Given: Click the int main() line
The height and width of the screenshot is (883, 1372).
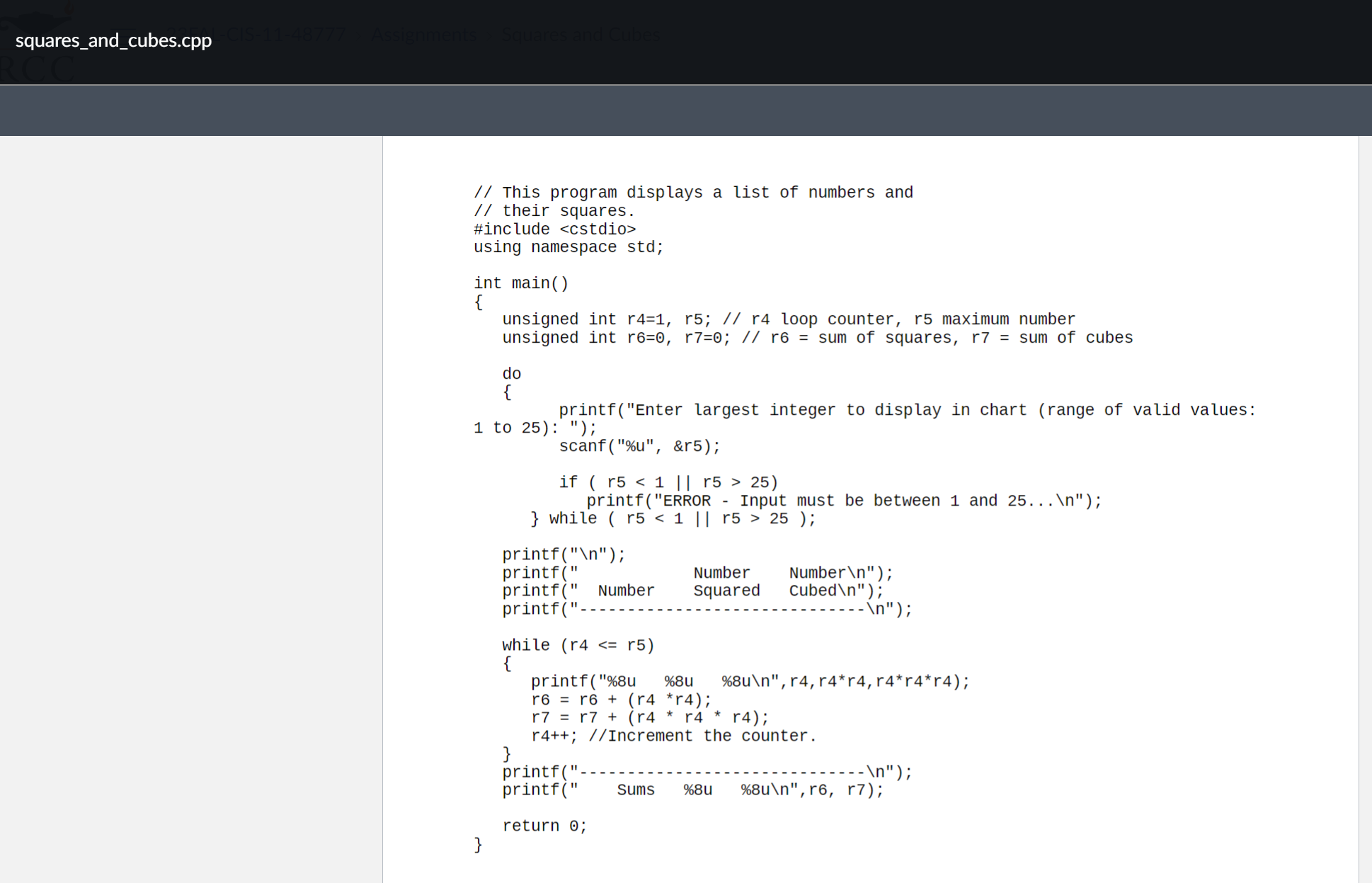Looking at the screenshot, I should (520, 283).
